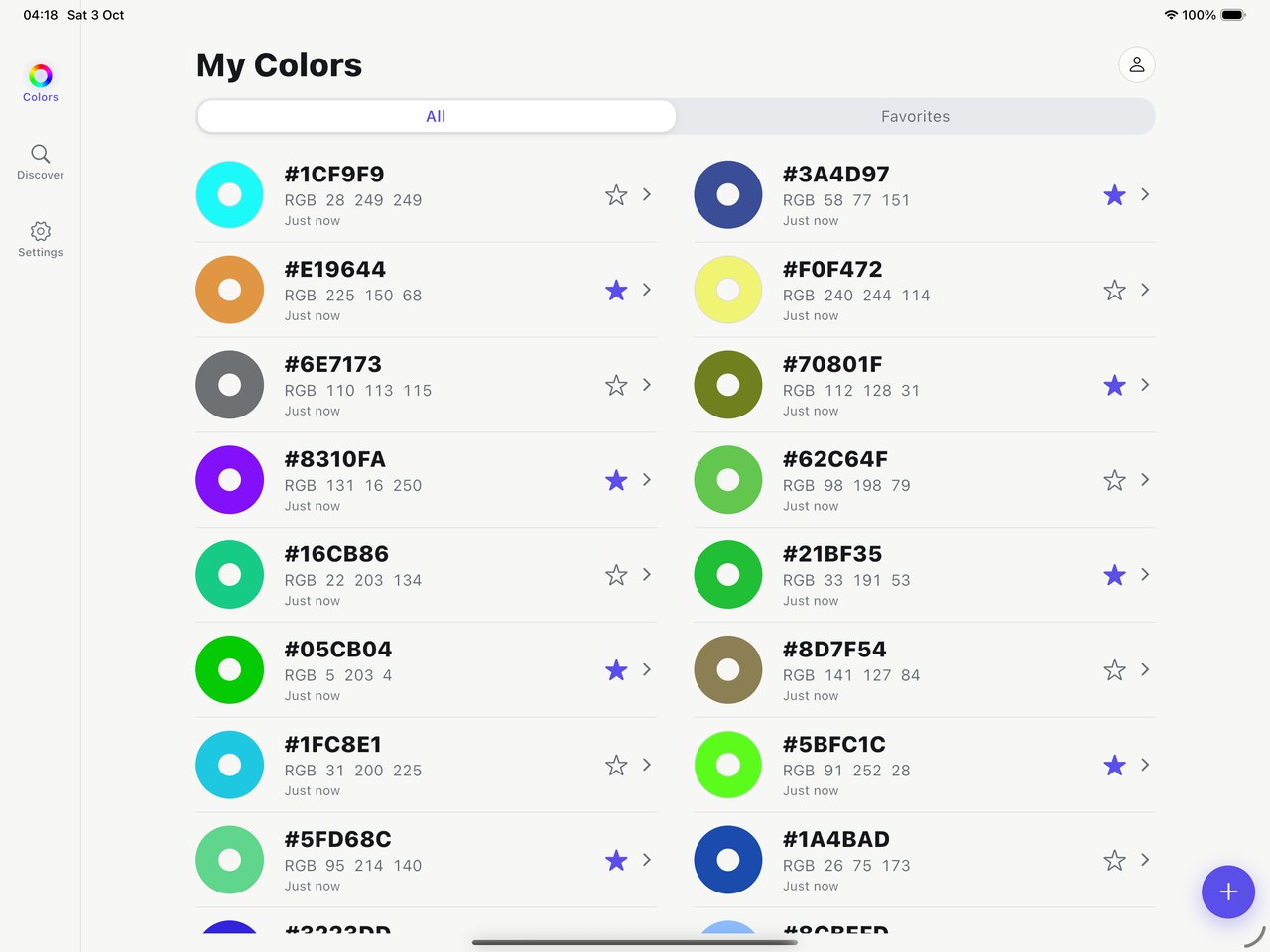1270x952 pixels.
Task: Select RGB 95 214 140 value
Action: click(x=353, y=866)
